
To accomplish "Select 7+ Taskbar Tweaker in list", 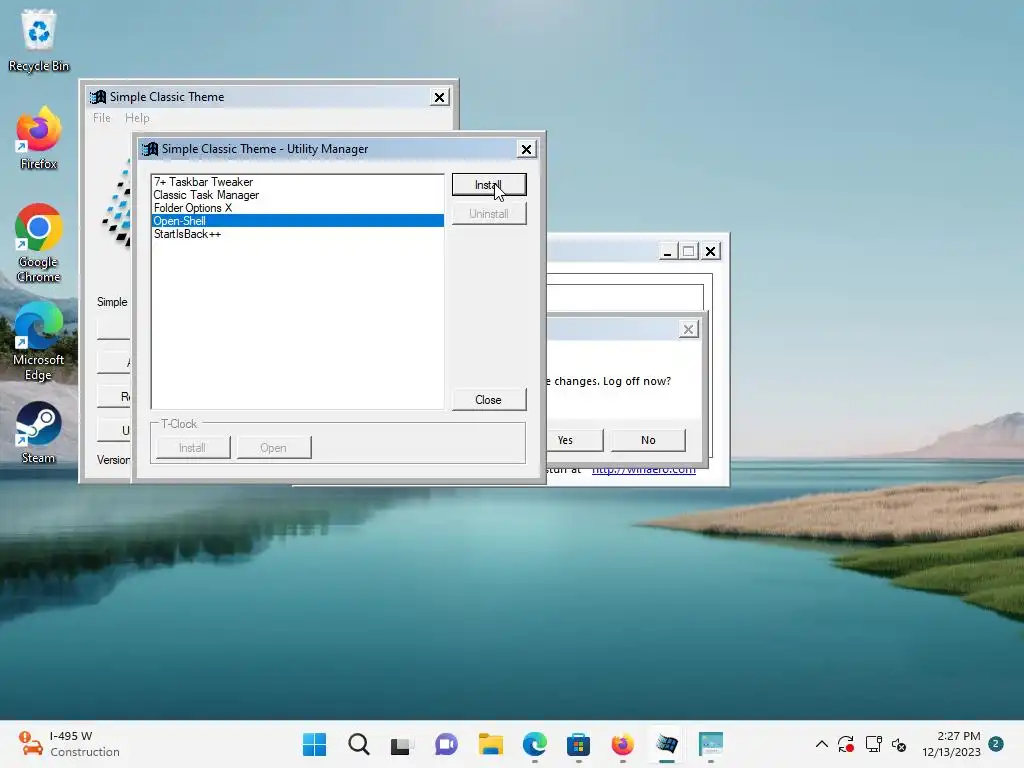I will click(297, 182).
